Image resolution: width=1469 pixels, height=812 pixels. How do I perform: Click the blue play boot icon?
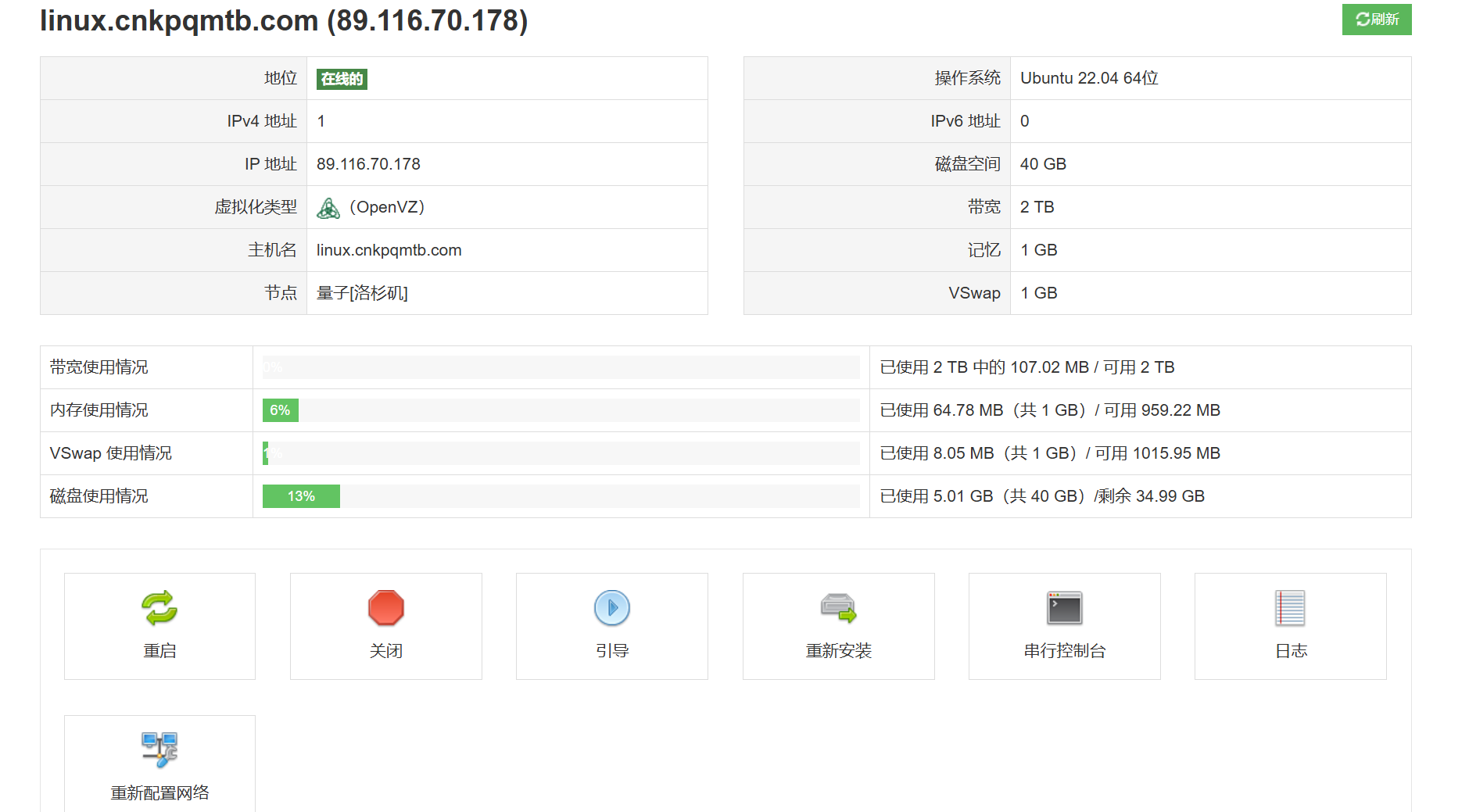611,608
